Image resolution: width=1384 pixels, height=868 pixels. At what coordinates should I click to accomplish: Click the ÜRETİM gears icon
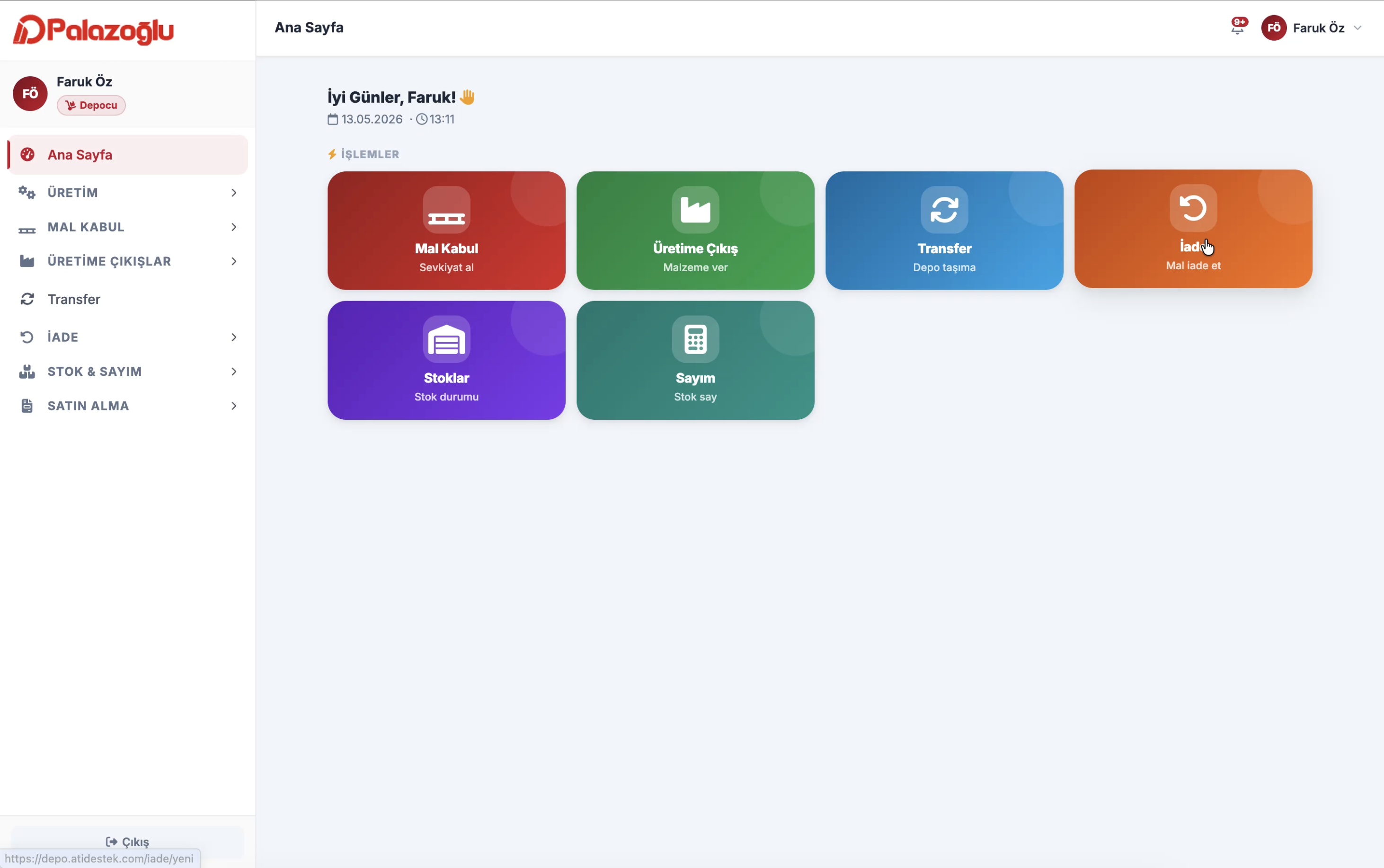click(27, 192)
